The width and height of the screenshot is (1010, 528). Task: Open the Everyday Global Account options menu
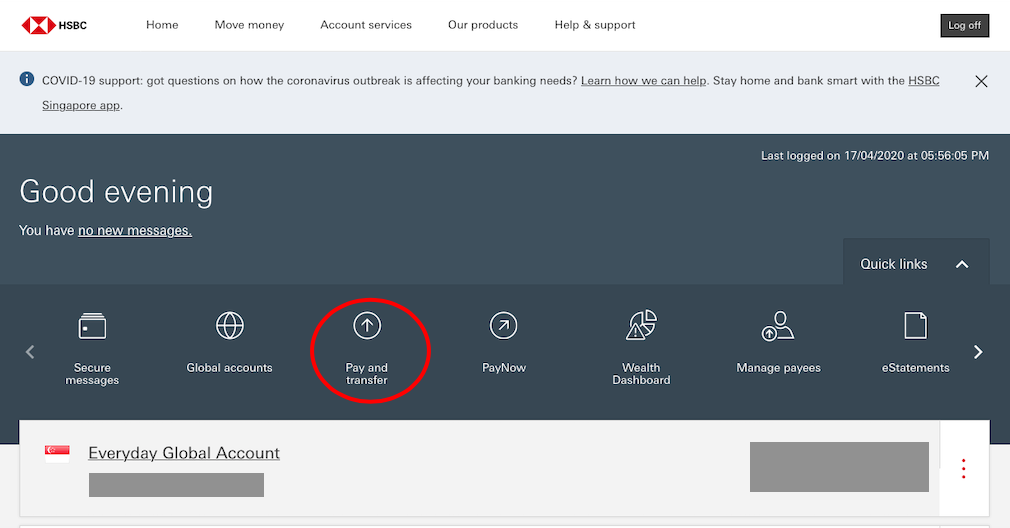coord(964,469)
